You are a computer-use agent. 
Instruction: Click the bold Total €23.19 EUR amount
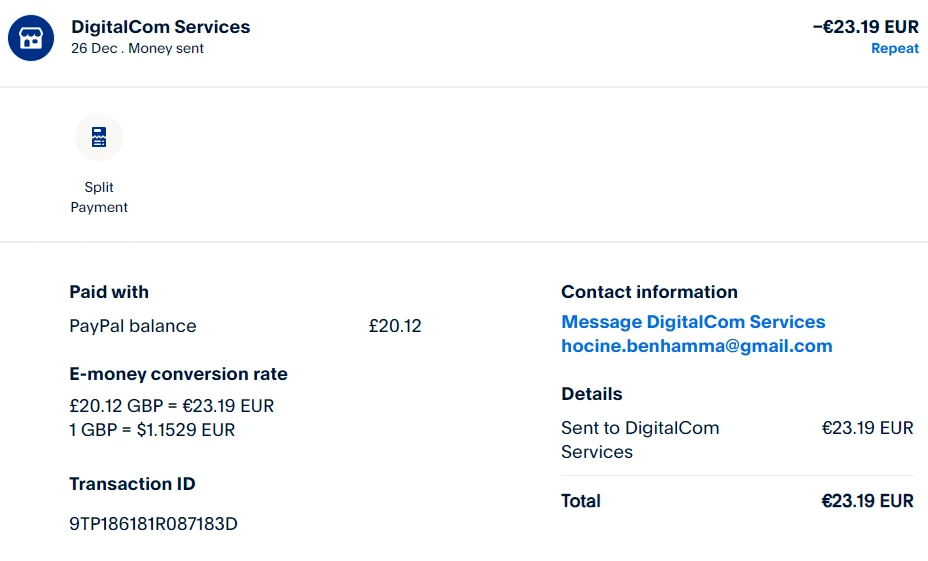tap(867, 501)
